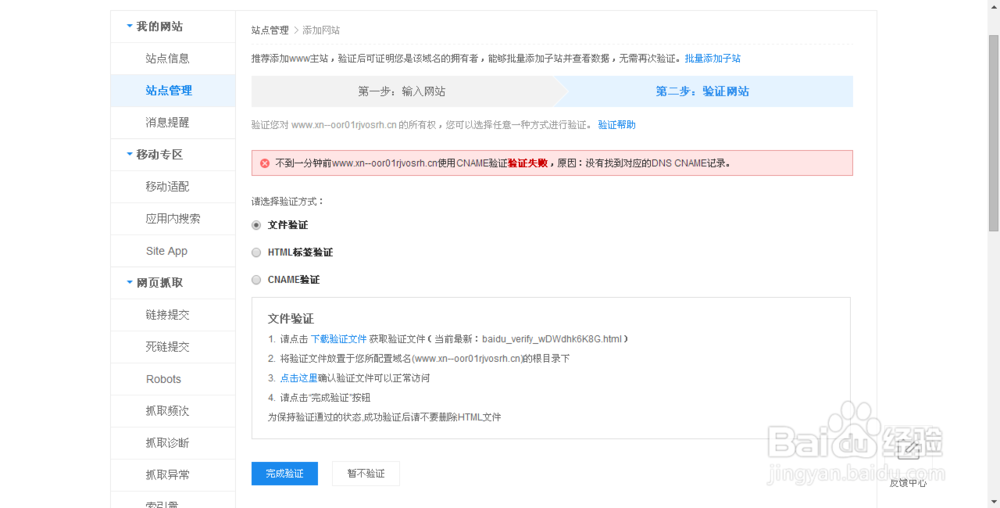Open the 验证帮助 link
Viewport: 1000px width, 508px height.
pos(616,125)
